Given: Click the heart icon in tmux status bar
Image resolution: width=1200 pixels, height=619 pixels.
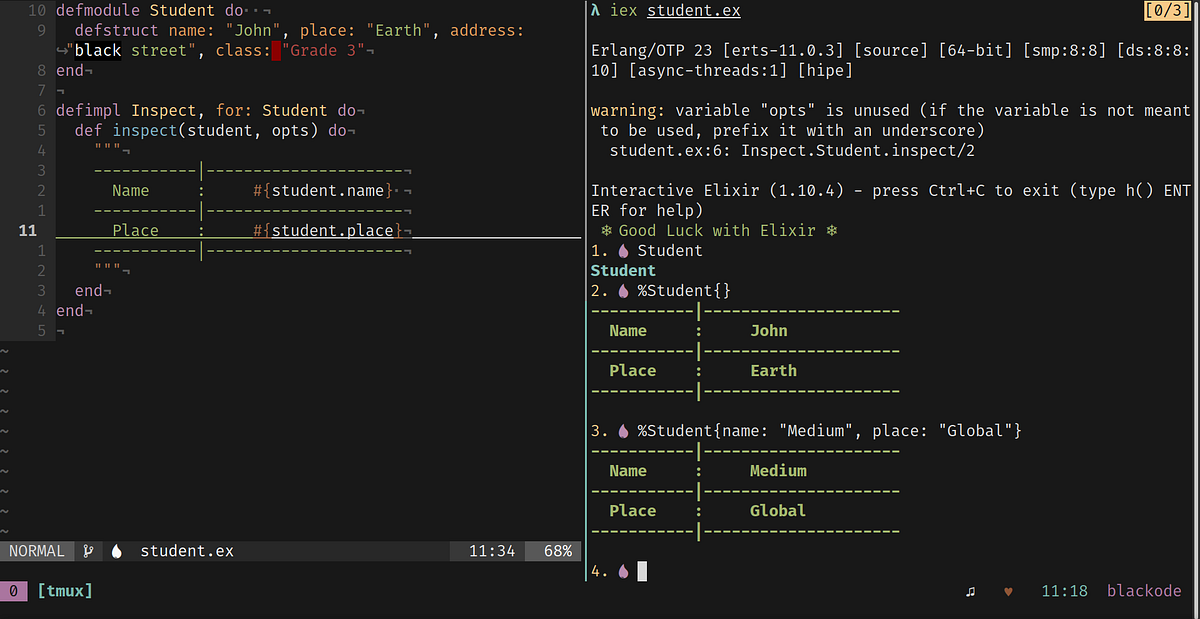Looking at the screenshot, I should [x=1008, y=591].
